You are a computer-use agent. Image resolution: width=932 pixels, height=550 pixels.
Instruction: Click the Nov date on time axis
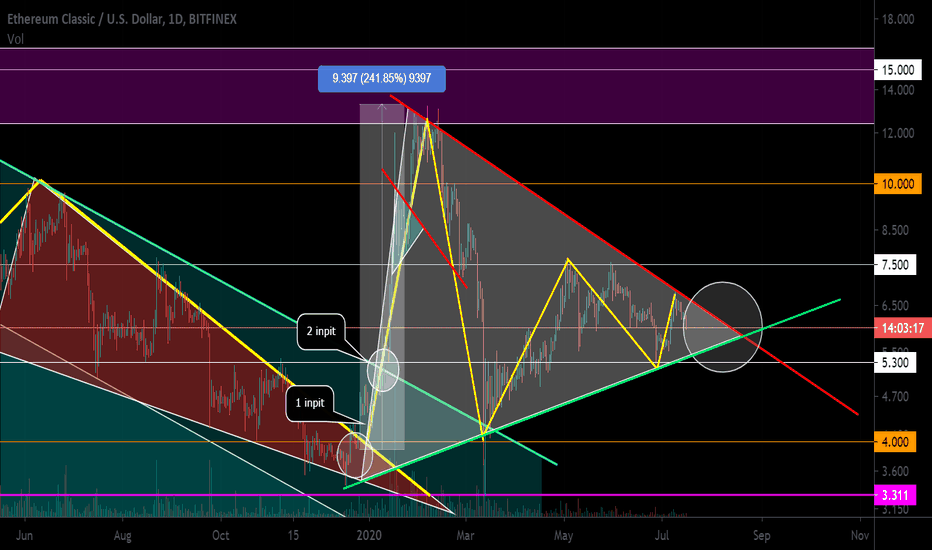[859, 536]
